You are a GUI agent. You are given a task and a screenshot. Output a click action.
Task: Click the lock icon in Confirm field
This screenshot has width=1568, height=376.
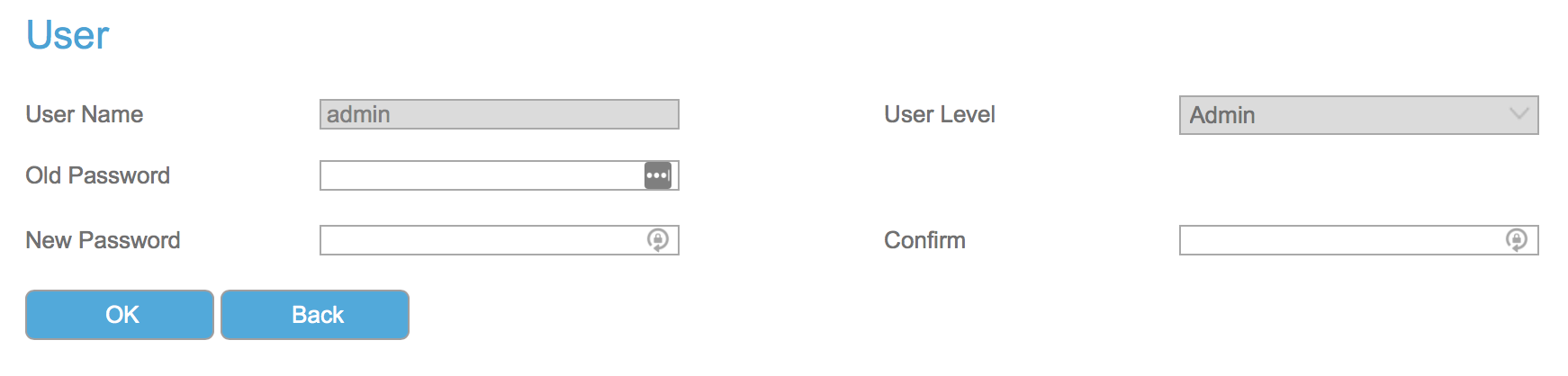pyautogui.click(x=1517, y=240)
